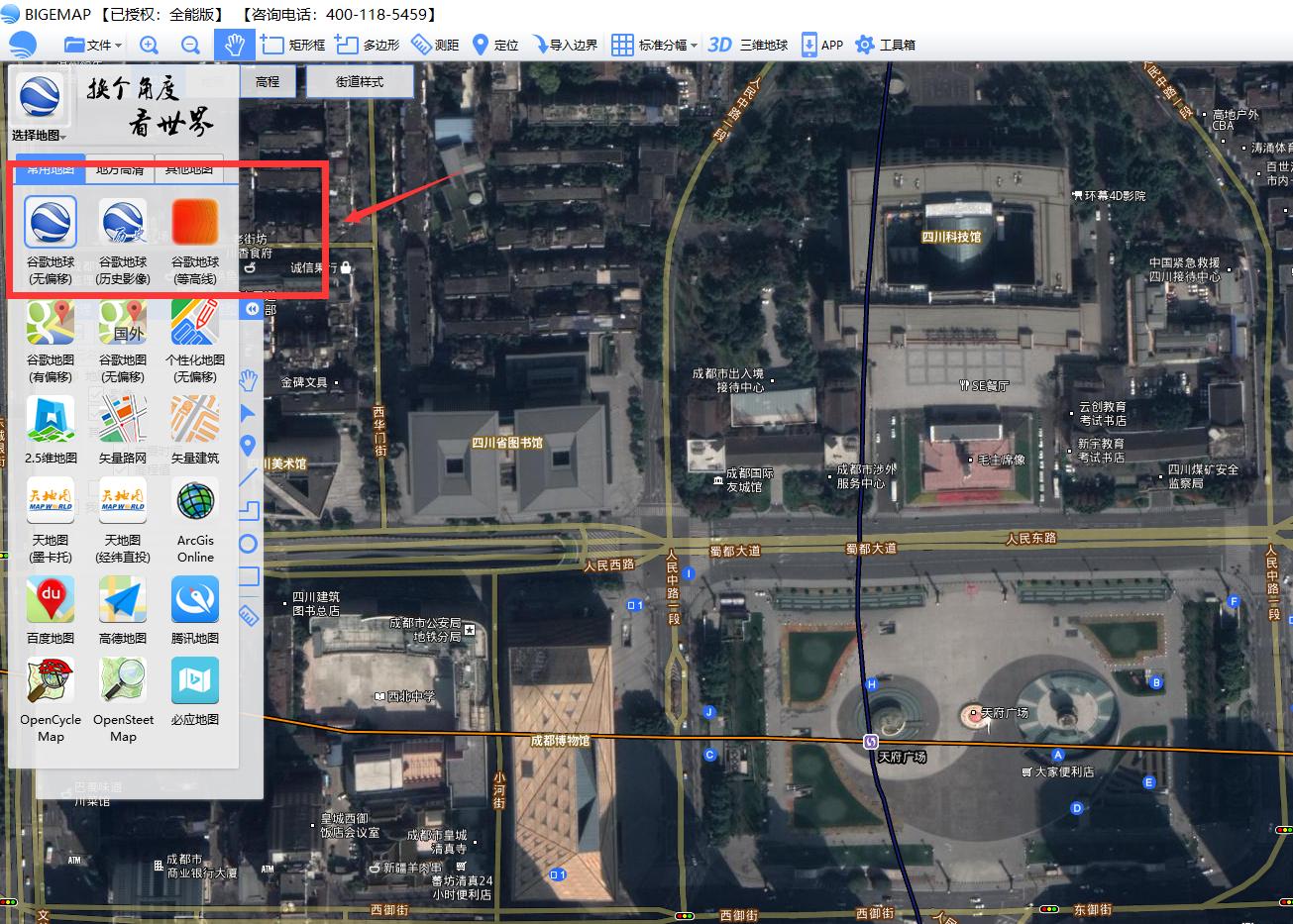This screenshot has width=1293, height=924.
Task: Expand the 选择地图 map selector
Action: (x=39, y=136)
